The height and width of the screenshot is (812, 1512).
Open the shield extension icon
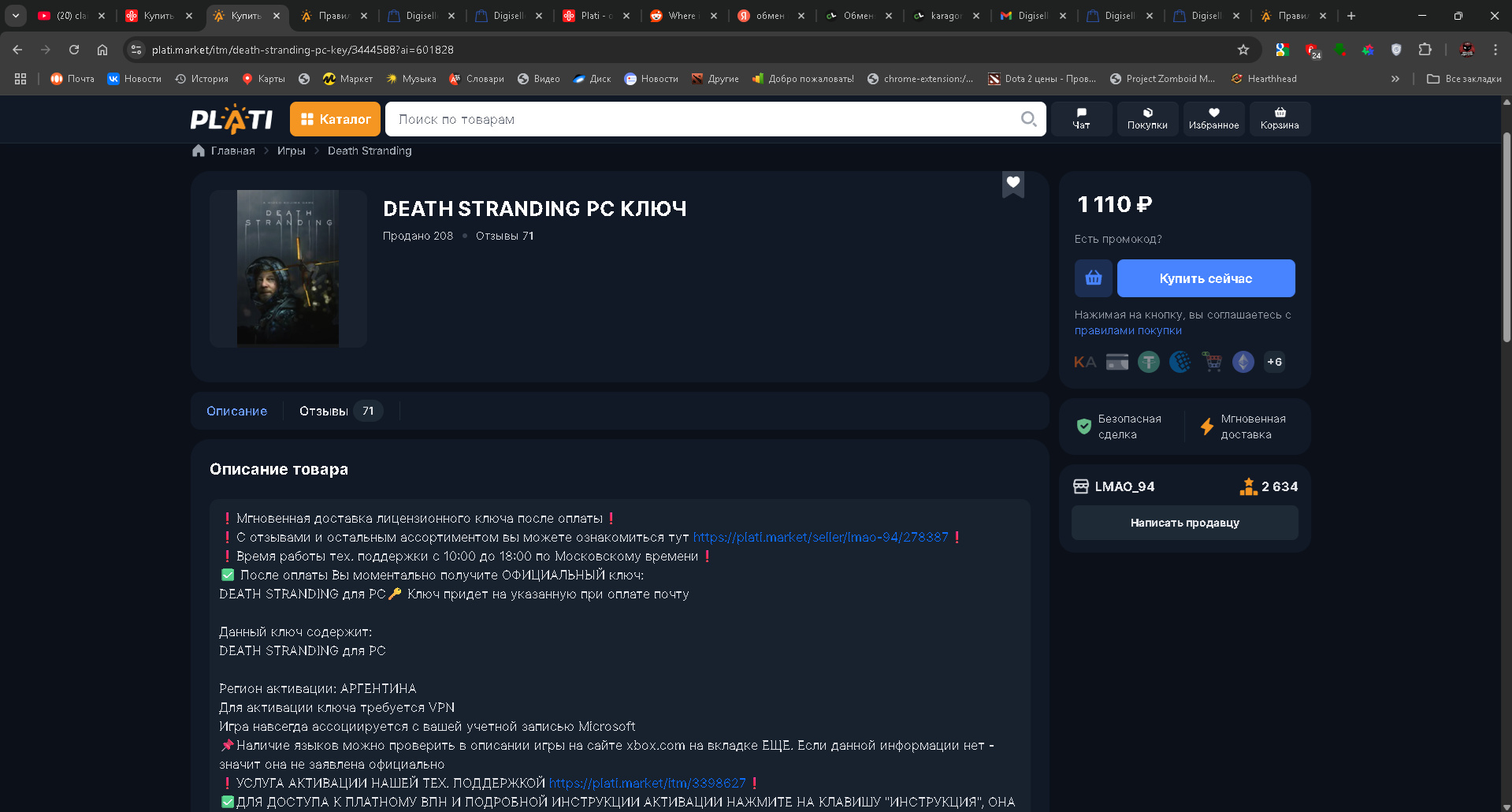pyautogui.click(x=1396, y=50)
